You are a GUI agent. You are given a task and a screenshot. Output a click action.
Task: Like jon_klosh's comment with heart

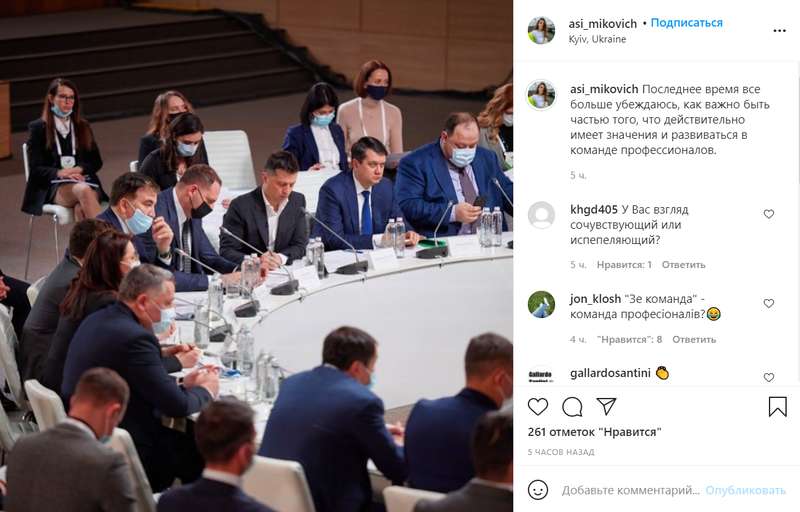pyautogui.click(x=769, y=303)
